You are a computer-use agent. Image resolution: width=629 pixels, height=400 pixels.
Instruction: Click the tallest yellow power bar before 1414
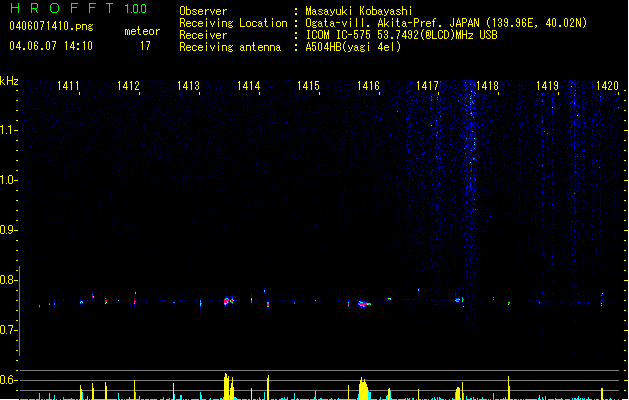226,386
